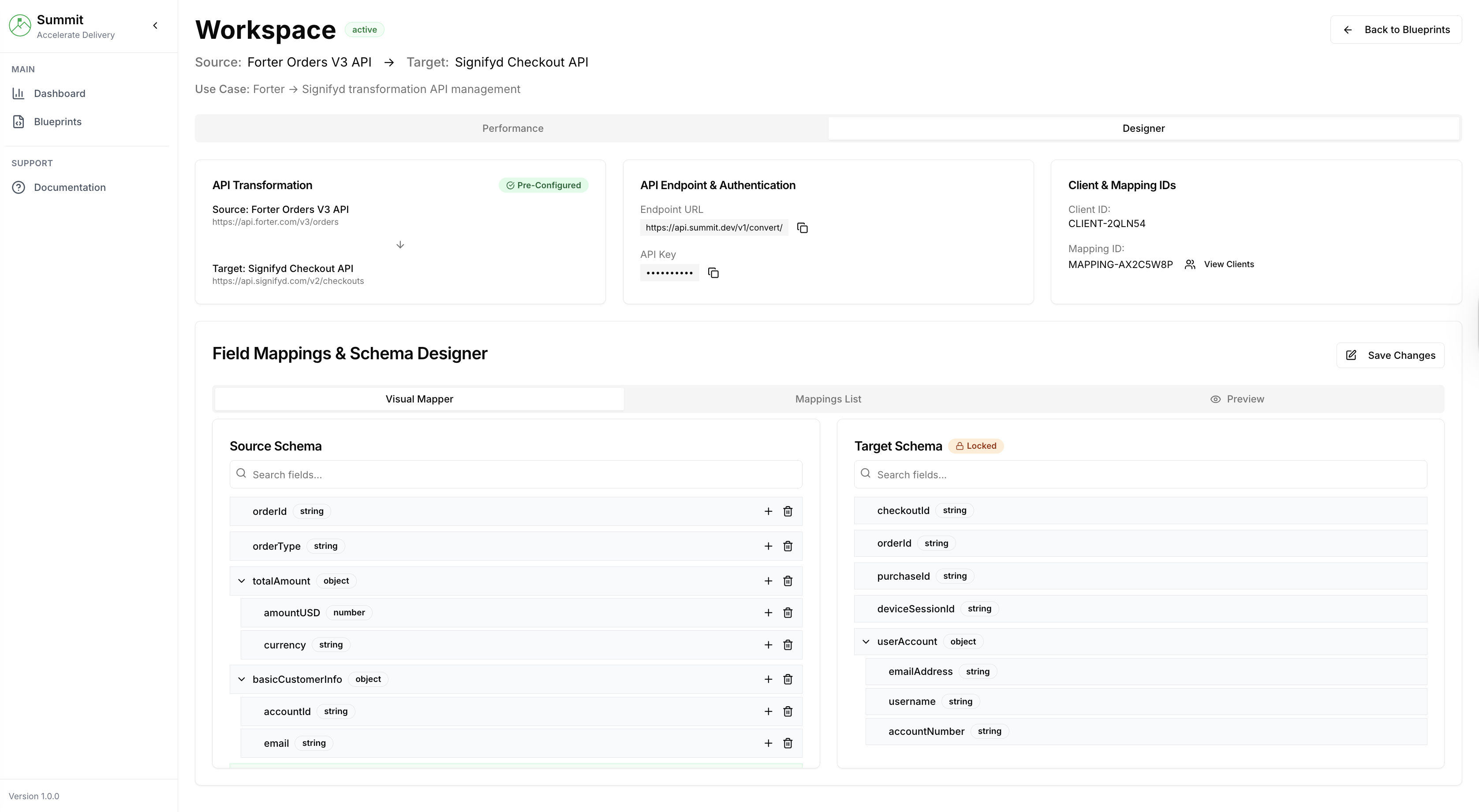Open View Clients link
1479x812 pixels.
[x=1228, y=264]
